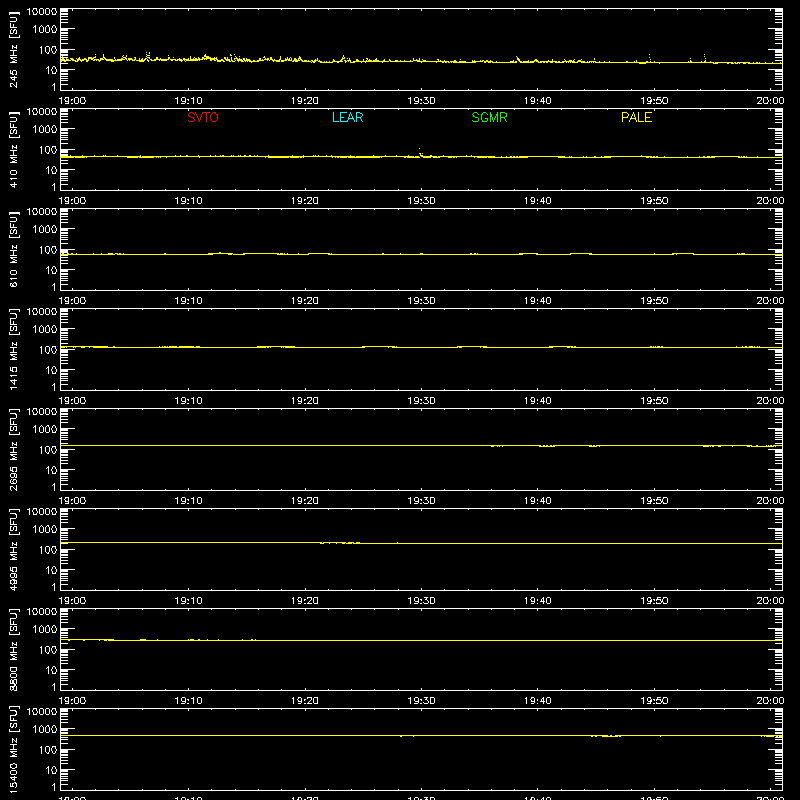Click the 19:30 burst spike on 410 MHz curve
The width and height of the screenshot is (800, 800).
pyautogui.click(x=420, y=152)
